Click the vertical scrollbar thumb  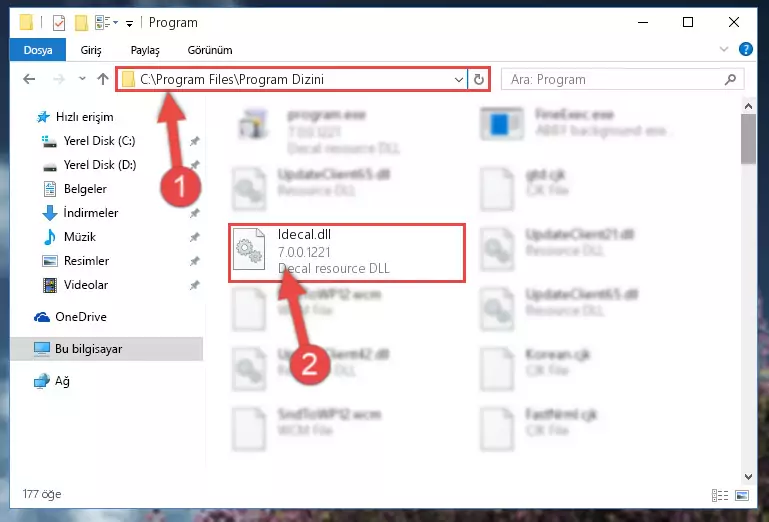tap(748, 139)
